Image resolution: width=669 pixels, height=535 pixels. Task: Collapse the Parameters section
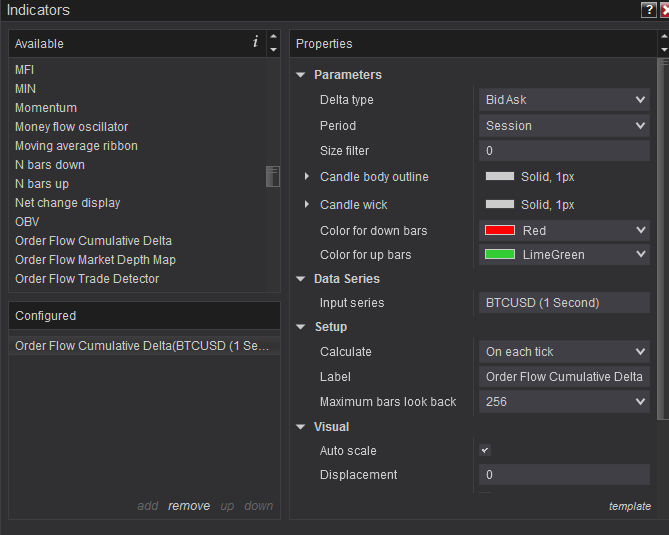[301, 75]
